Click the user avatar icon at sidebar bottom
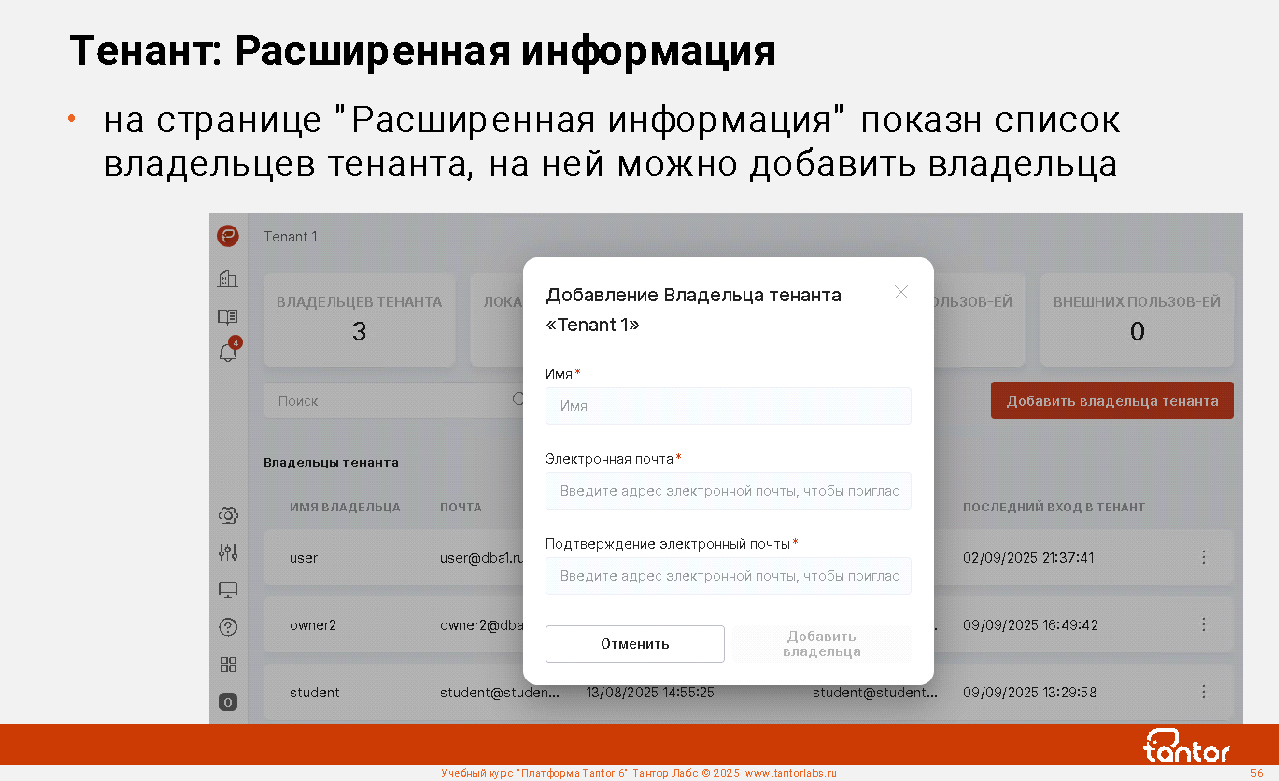1279x781 pixels. (x=228, y=702)
